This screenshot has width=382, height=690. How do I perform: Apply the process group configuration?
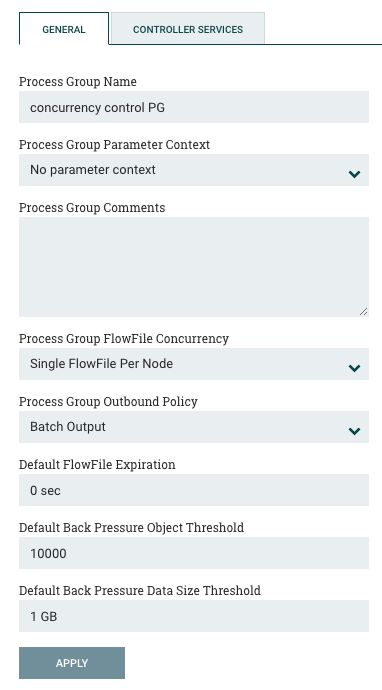click(72, 663)
